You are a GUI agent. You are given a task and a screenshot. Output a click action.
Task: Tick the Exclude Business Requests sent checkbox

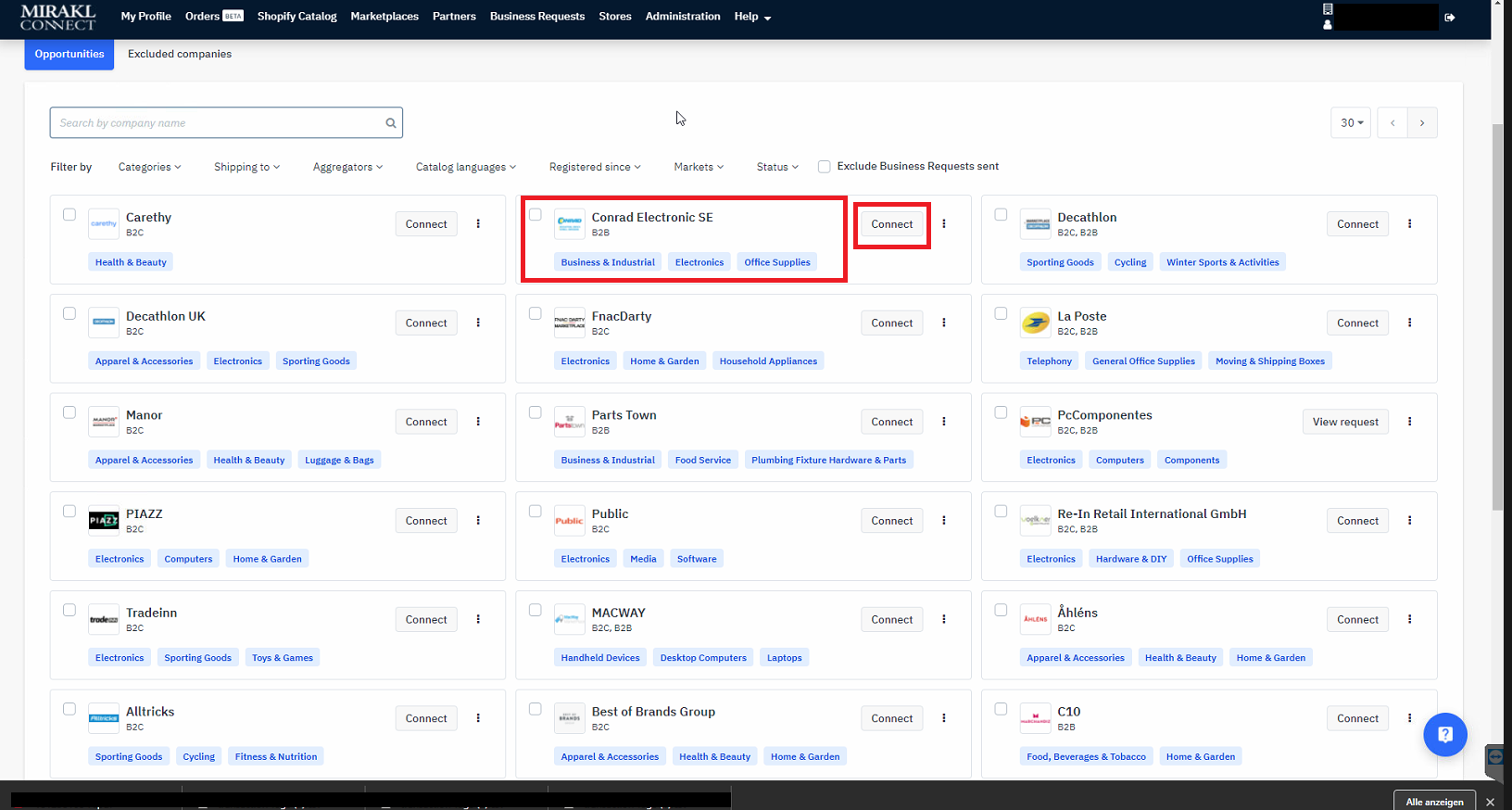tap(824, 167)
